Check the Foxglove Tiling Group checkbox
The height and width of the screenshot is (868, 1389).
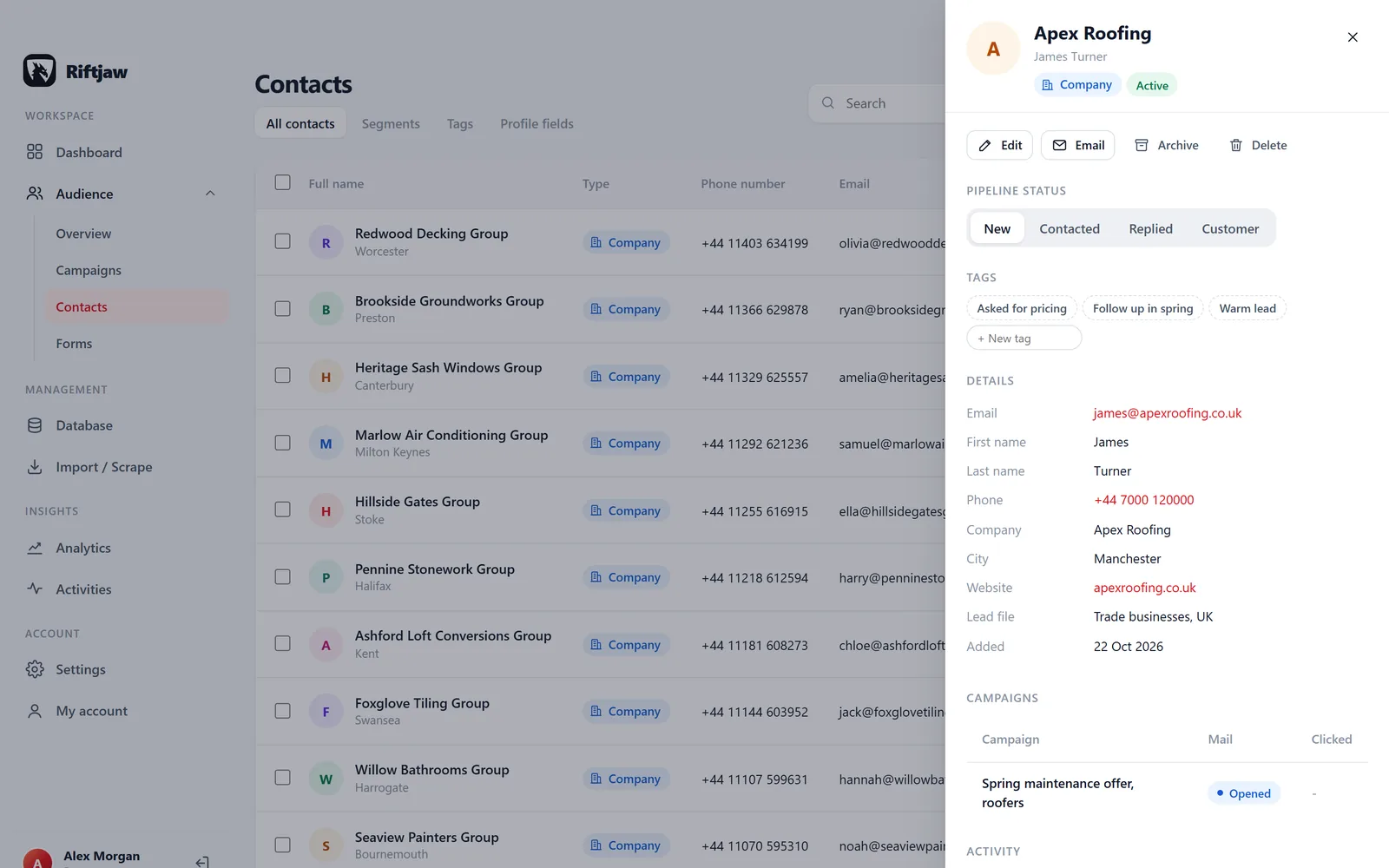282,711
